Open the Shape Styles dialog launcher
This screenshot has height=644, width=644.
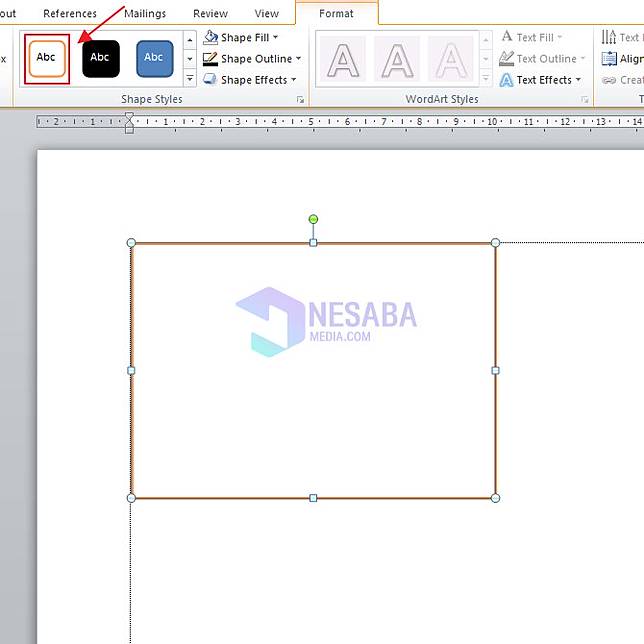300,100
